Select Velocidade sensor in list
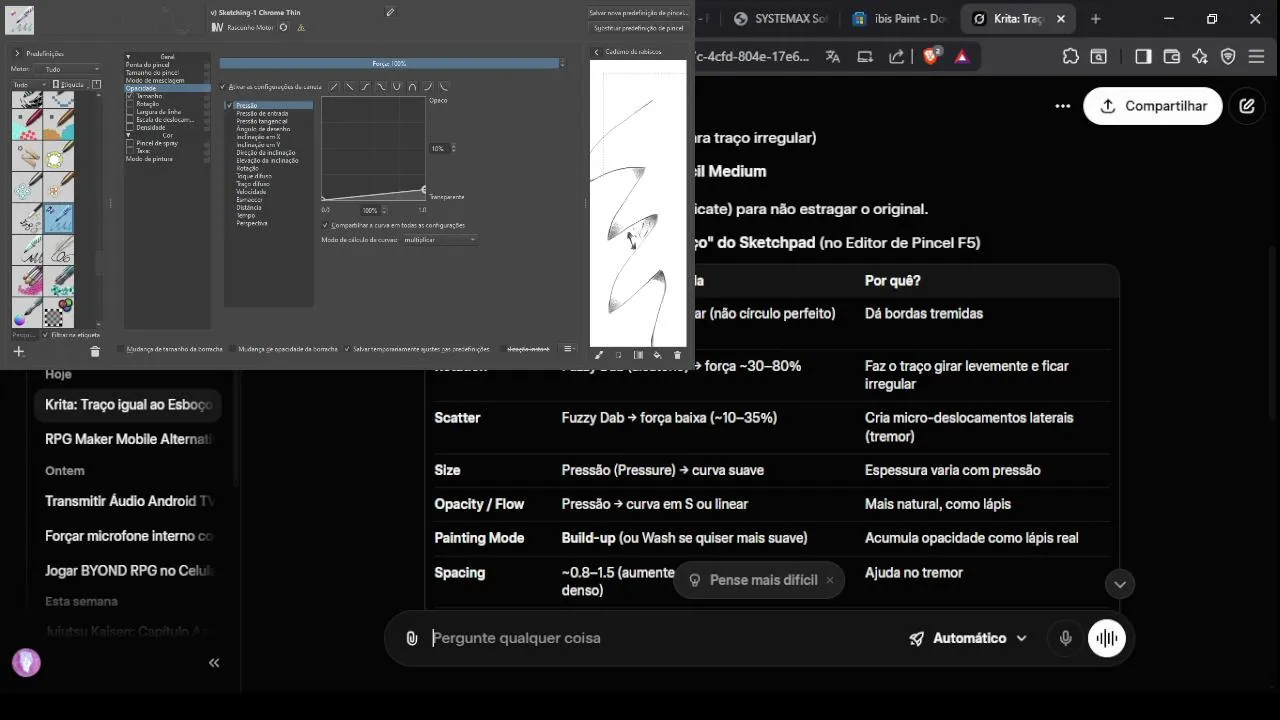Image resolution: width=1280 pixels, height=720 pixels. 251,191
